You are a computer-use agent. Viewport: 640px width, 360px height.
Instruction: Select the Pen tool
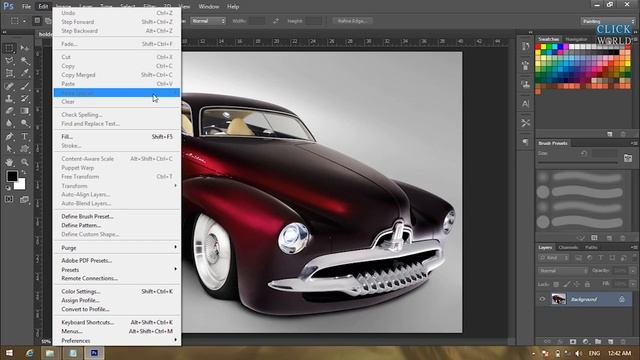(x=9, y=136)
